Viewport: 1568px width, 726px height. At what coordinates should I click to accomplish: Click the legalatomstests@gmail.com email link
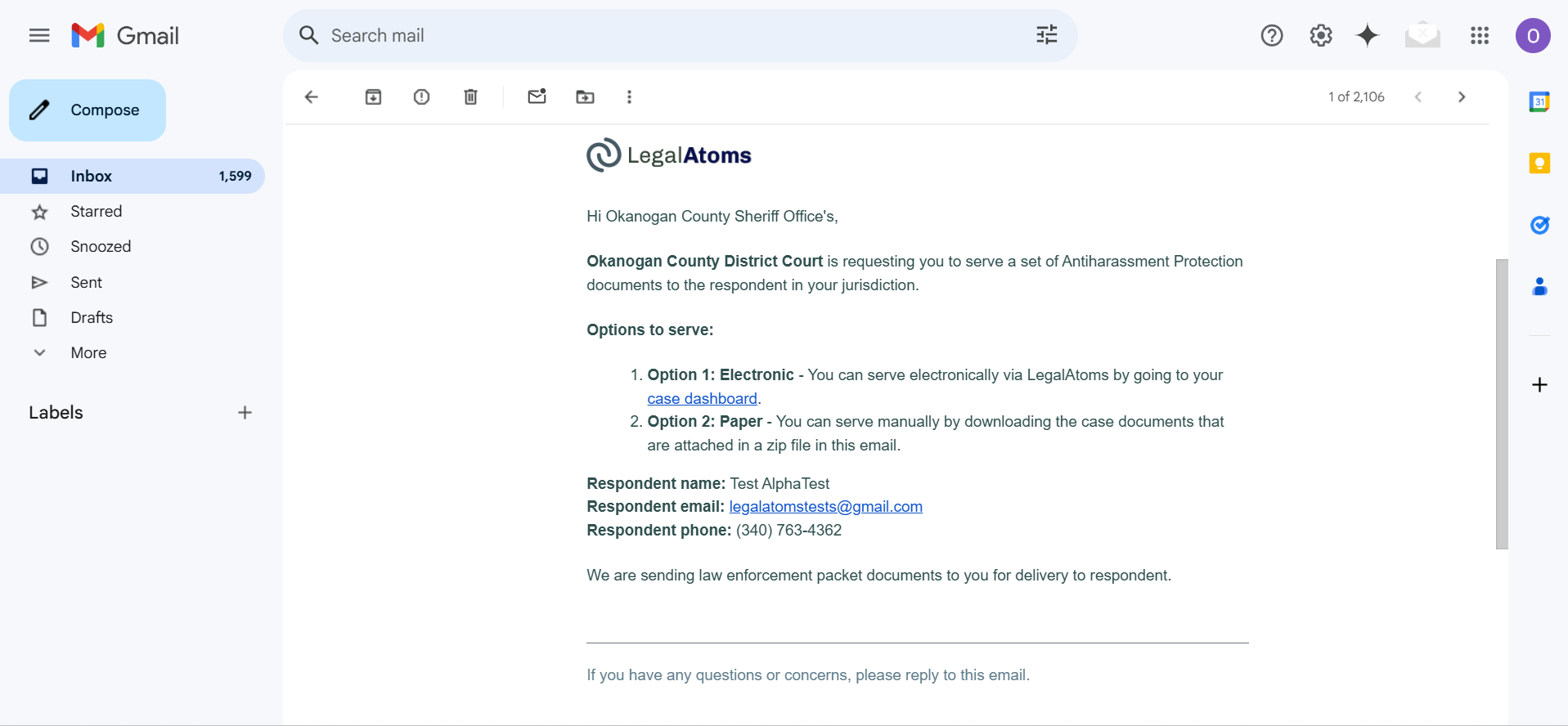pos(825,506)
